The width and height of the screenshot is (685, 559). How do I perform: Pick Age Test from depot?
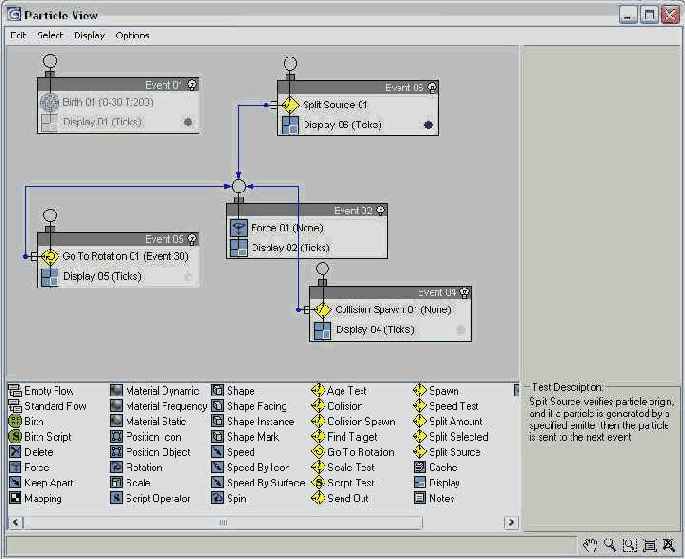coord(339,391)
